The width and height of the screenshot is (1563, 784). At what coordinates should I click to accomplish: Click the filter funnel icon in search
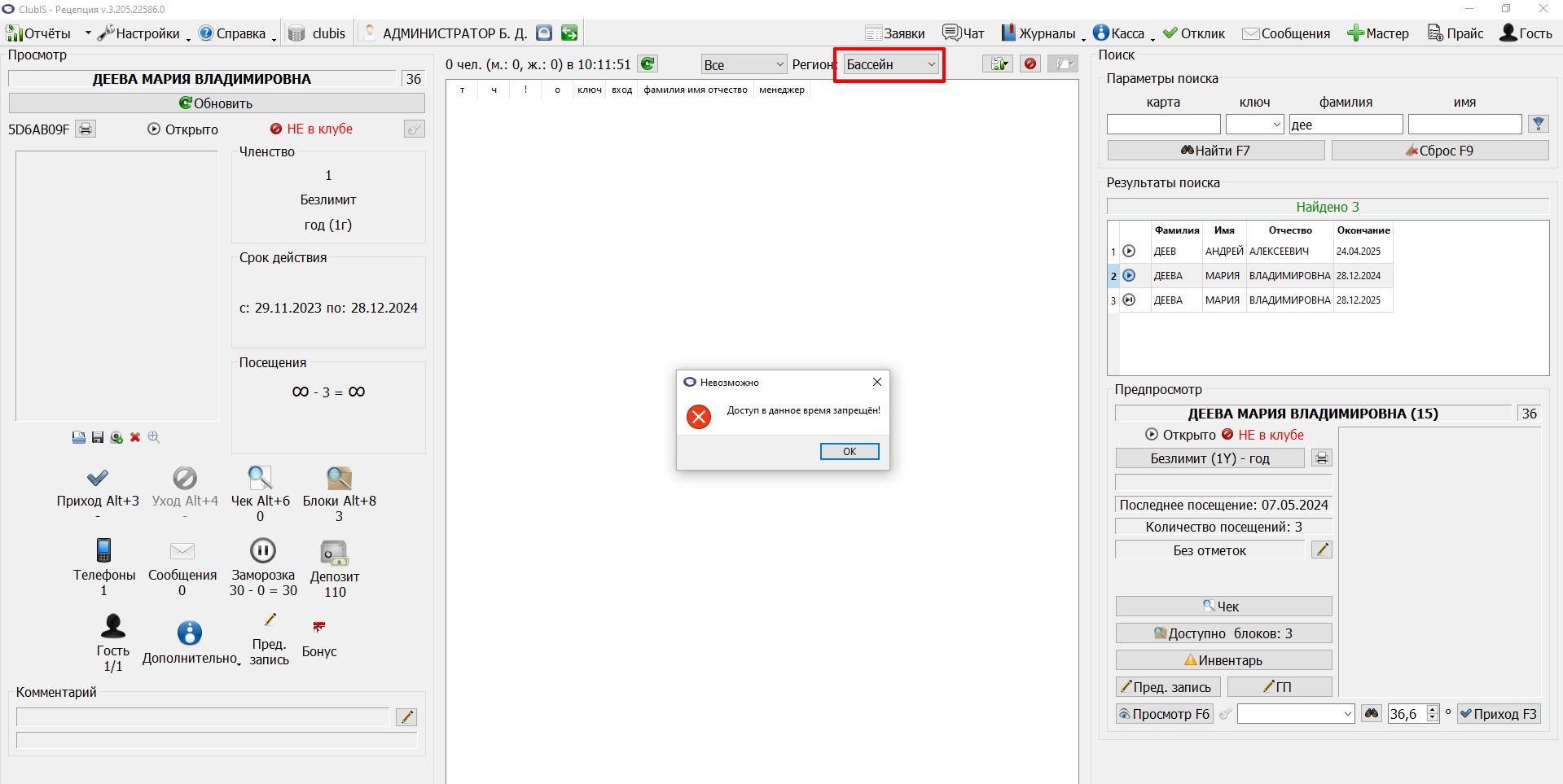[1539, 124]
